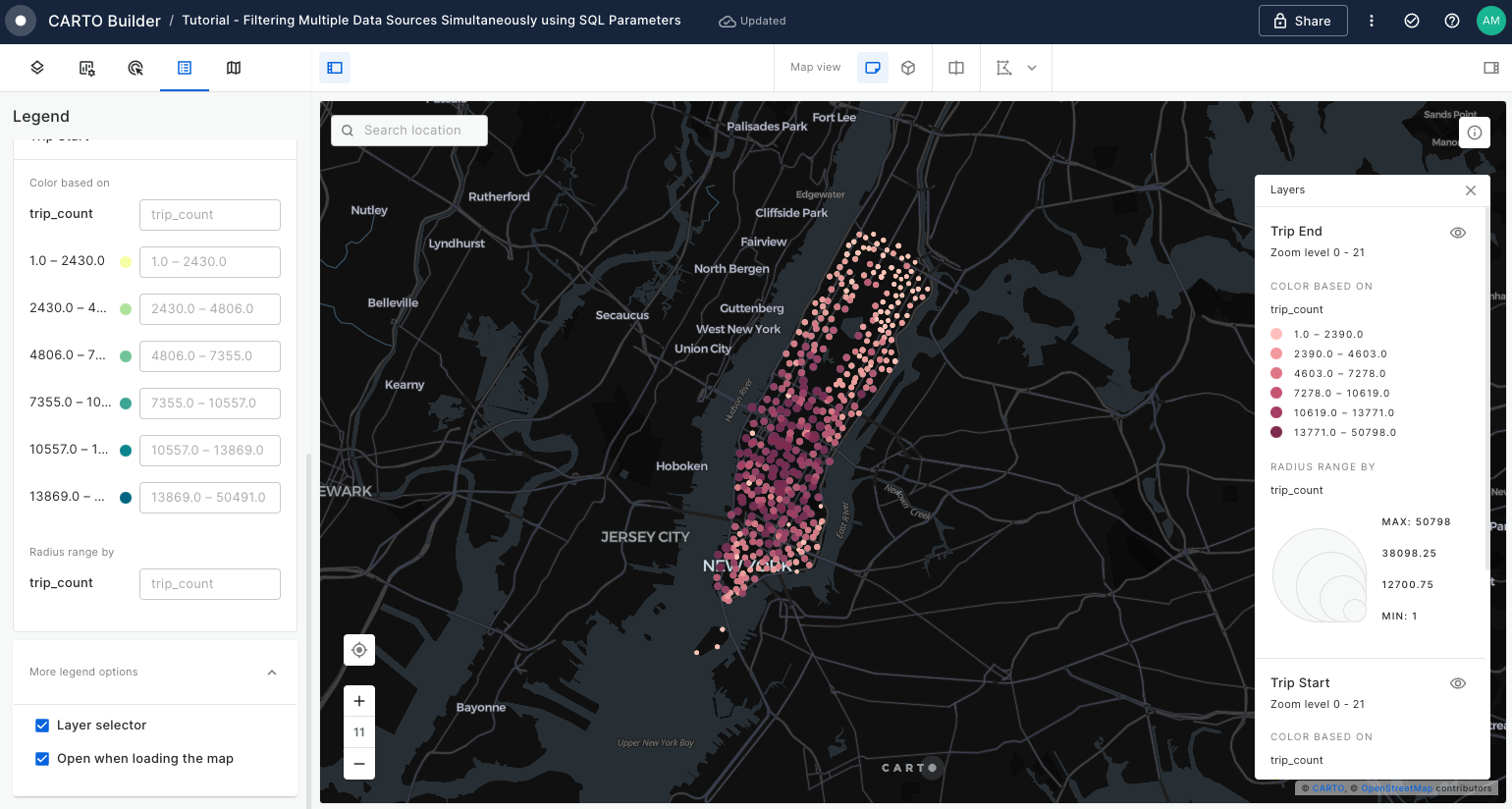Open the OpenStreetMap attribution link

(1395, 788)
